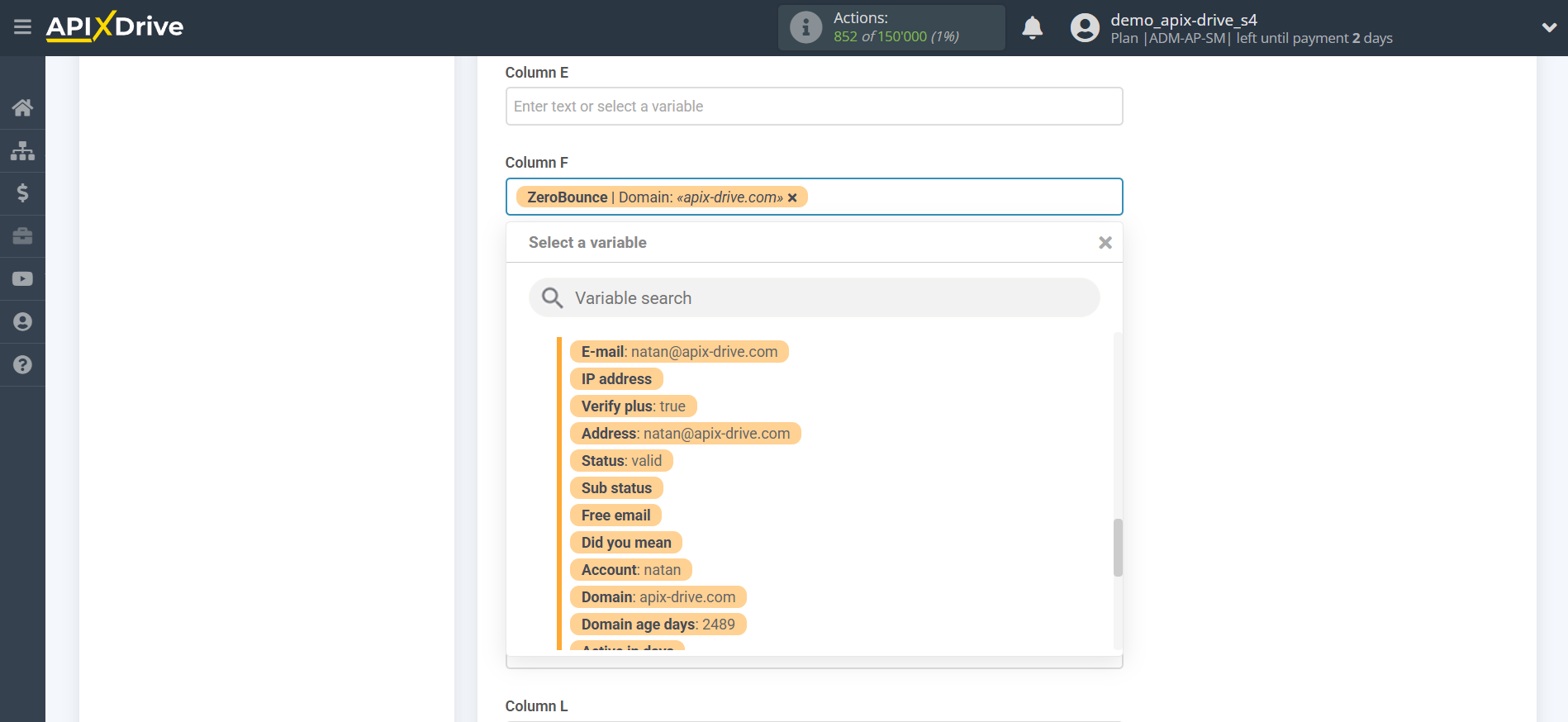Open the notifications bell
The height and width of the screenshot is (722, 1568).
1033,28
